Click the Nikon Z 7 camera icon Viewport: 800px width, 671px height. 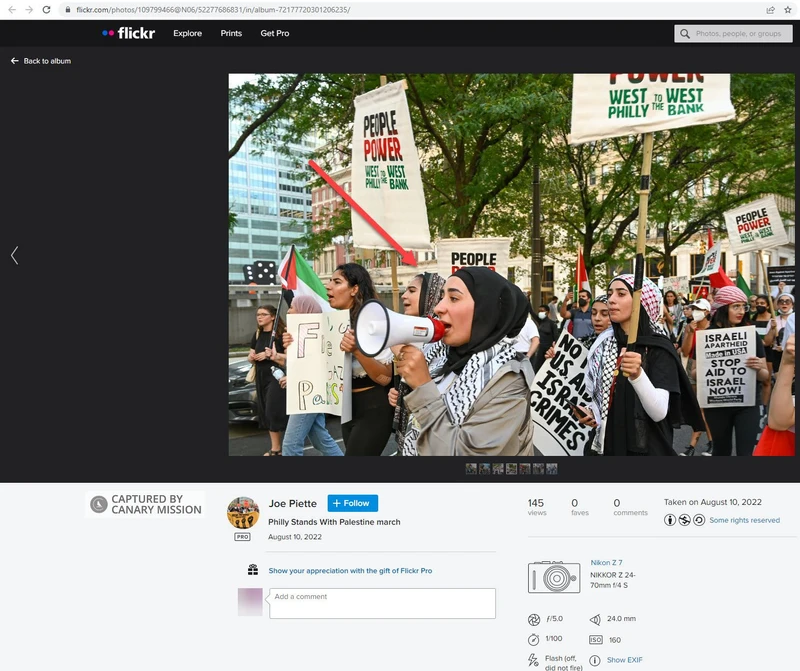[x=553, y=577]
